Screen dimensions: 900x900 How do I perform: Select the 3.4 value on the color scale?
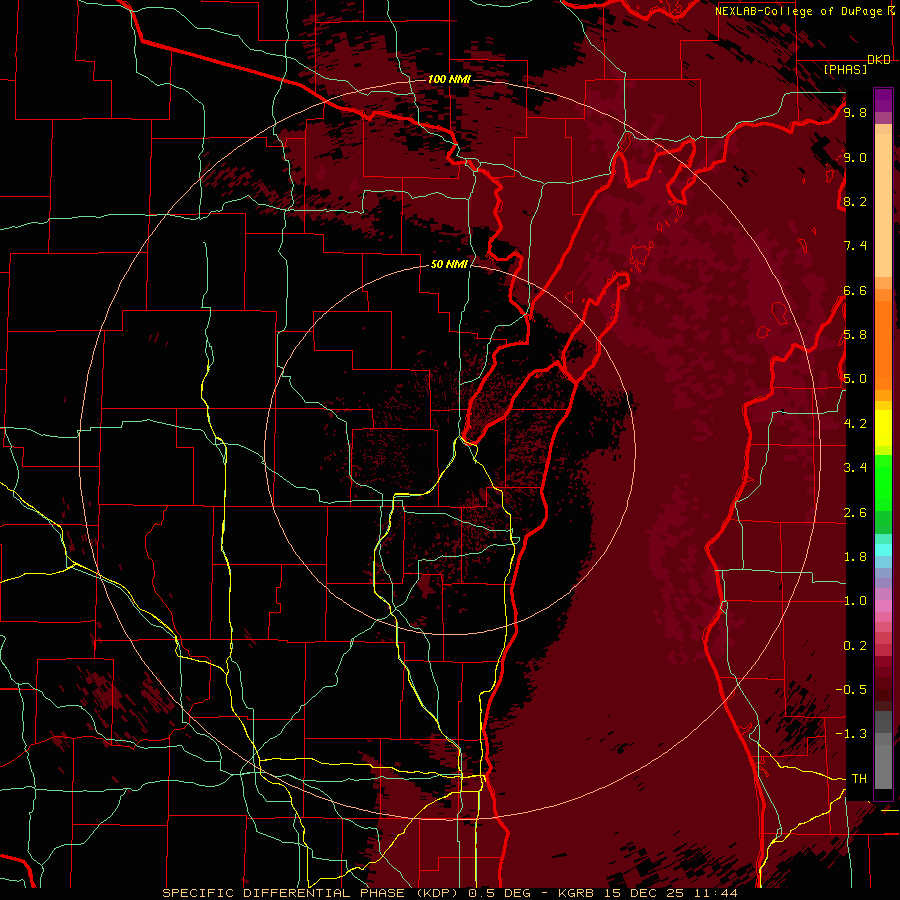point(855,468)
